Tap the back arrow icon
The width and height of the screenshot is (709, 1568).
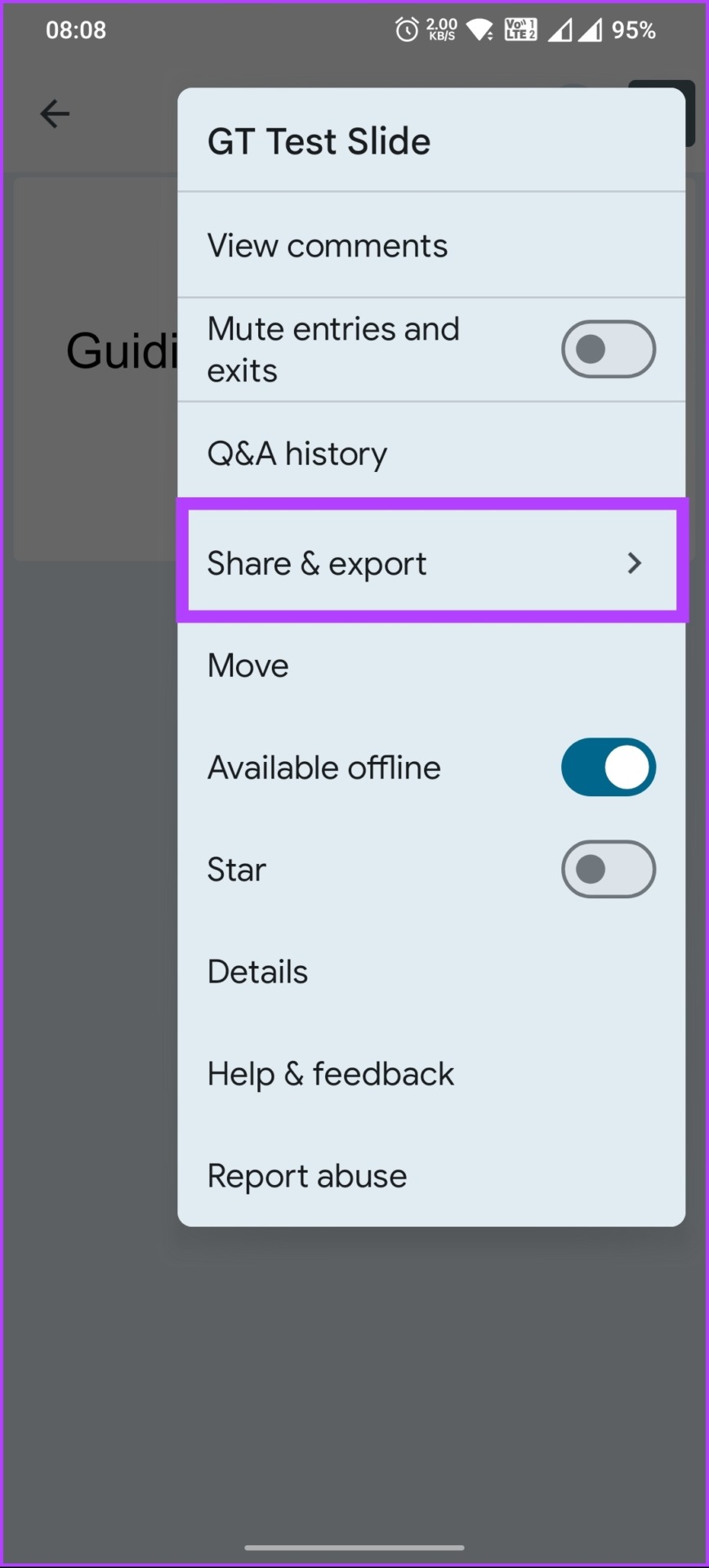(x=55, y=114)
